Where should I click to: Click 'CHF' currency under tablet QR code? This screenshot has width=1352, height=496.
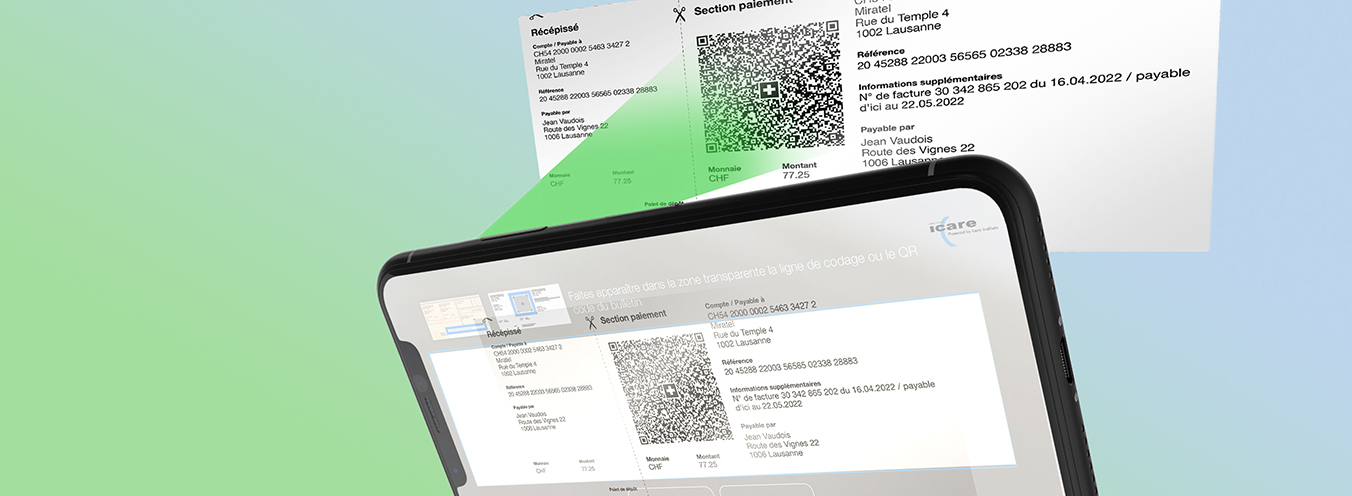[x=655, y=467]
